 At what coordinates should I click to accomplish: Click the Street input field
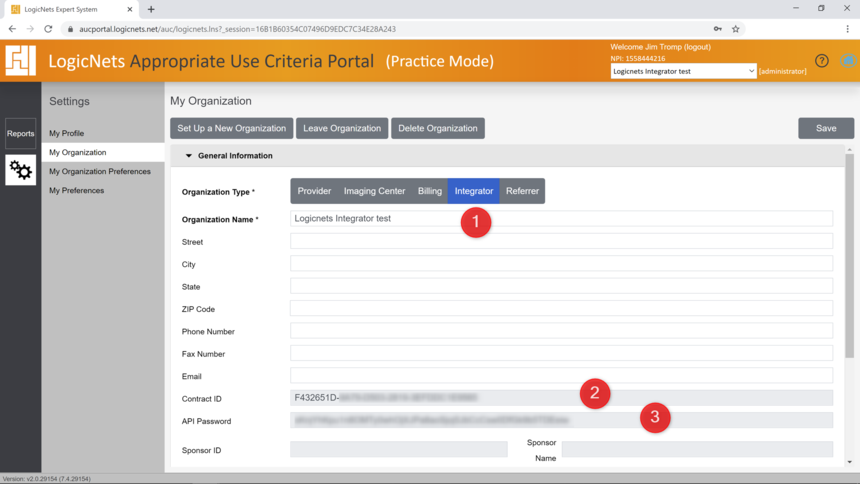pos(562,241)
